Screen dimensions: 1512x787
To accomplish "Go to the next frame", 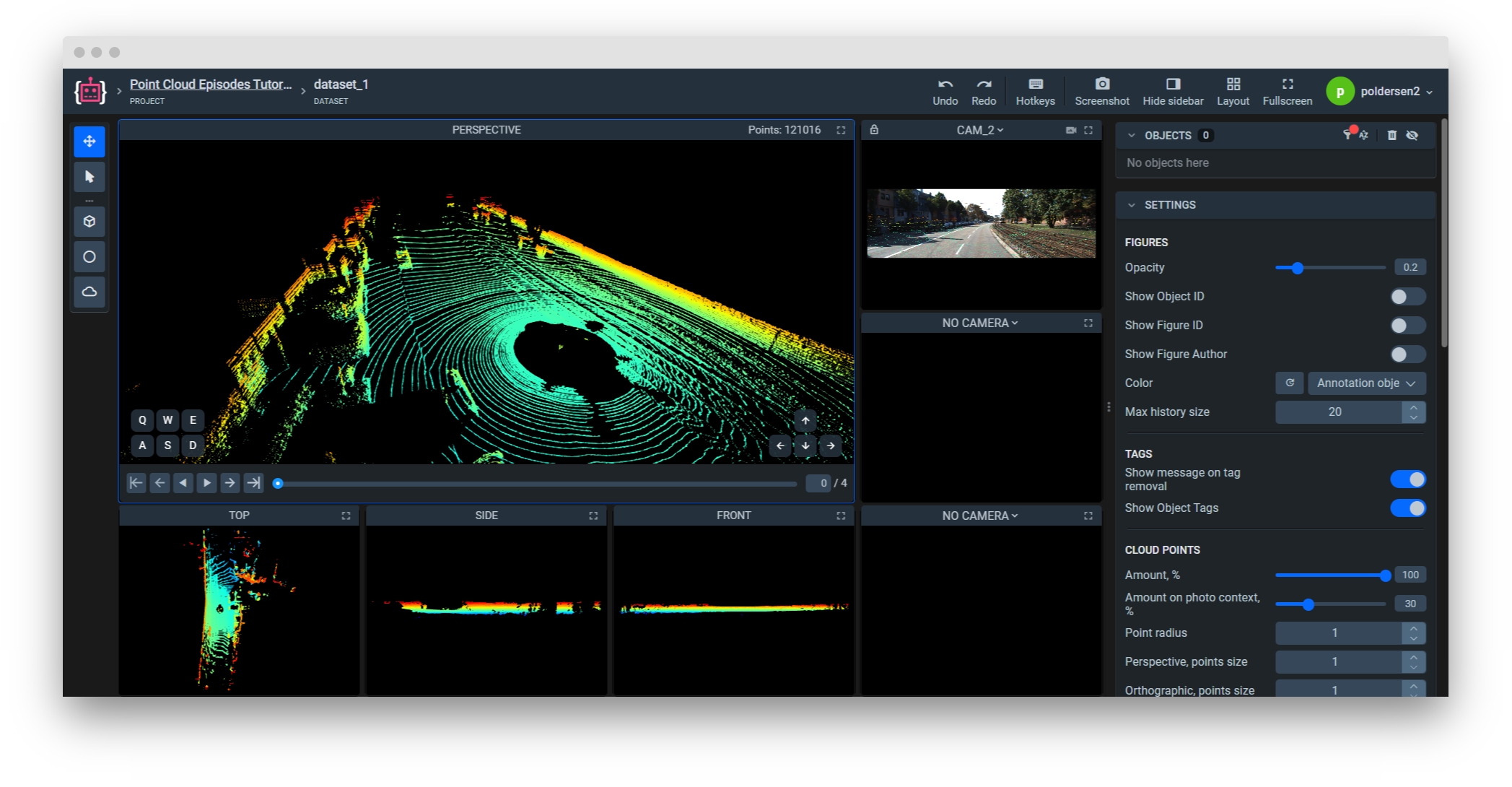I will [x=230, y=483].
